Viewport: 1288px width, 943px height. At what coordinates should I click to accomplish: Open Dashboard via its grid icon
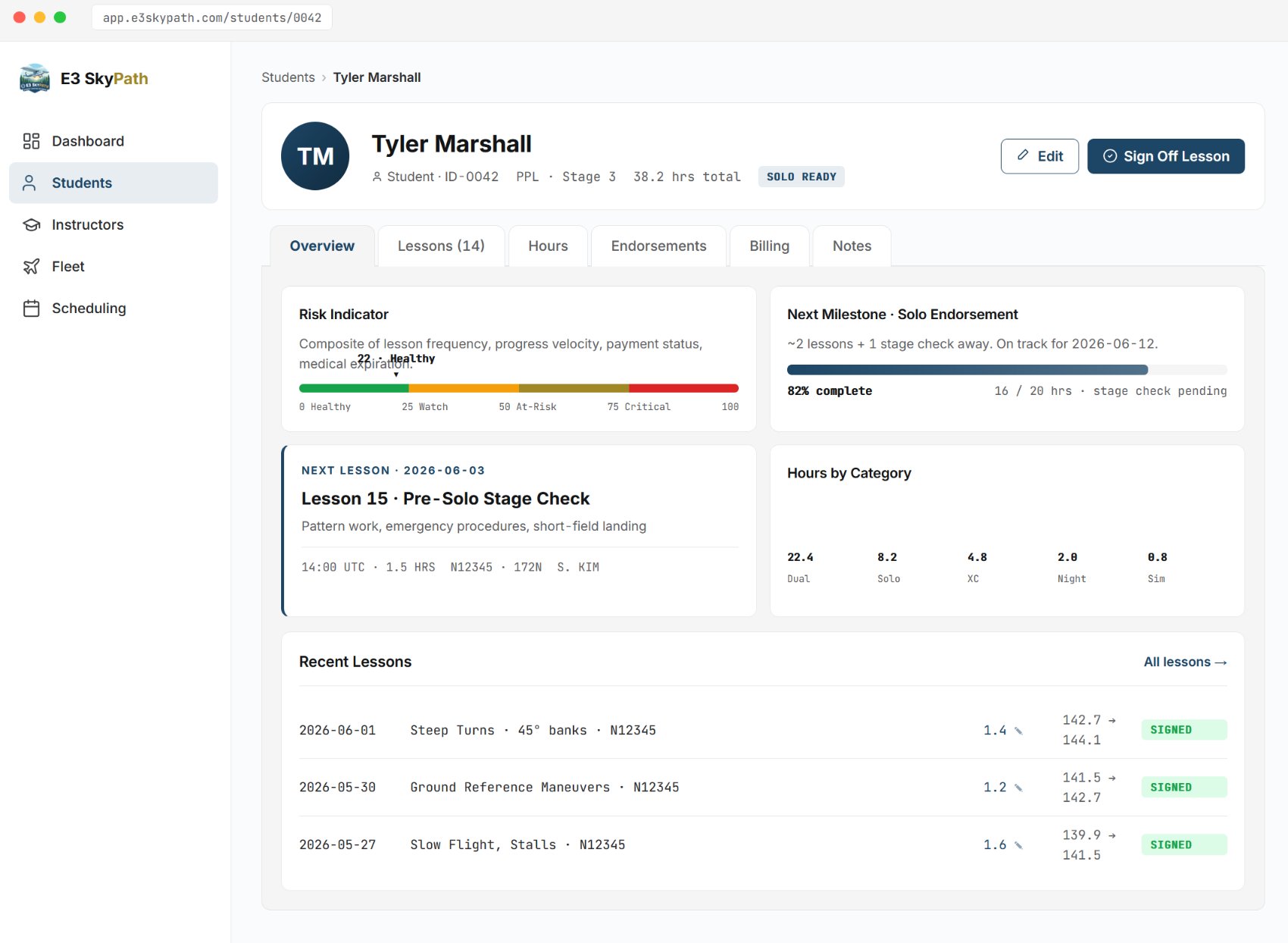[31, 141]
